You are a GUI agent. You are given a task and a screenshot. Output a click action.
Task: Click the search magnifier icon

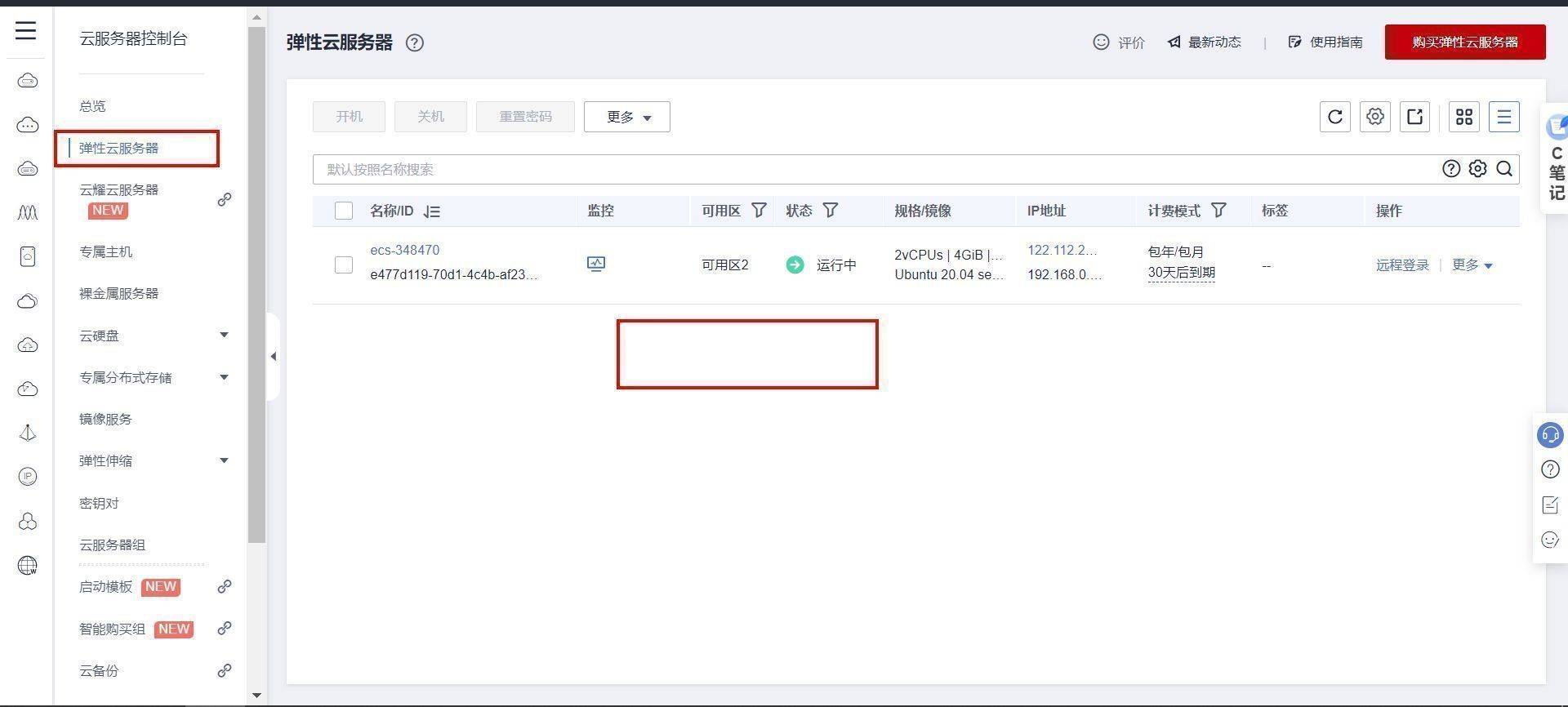(1504, 169)
